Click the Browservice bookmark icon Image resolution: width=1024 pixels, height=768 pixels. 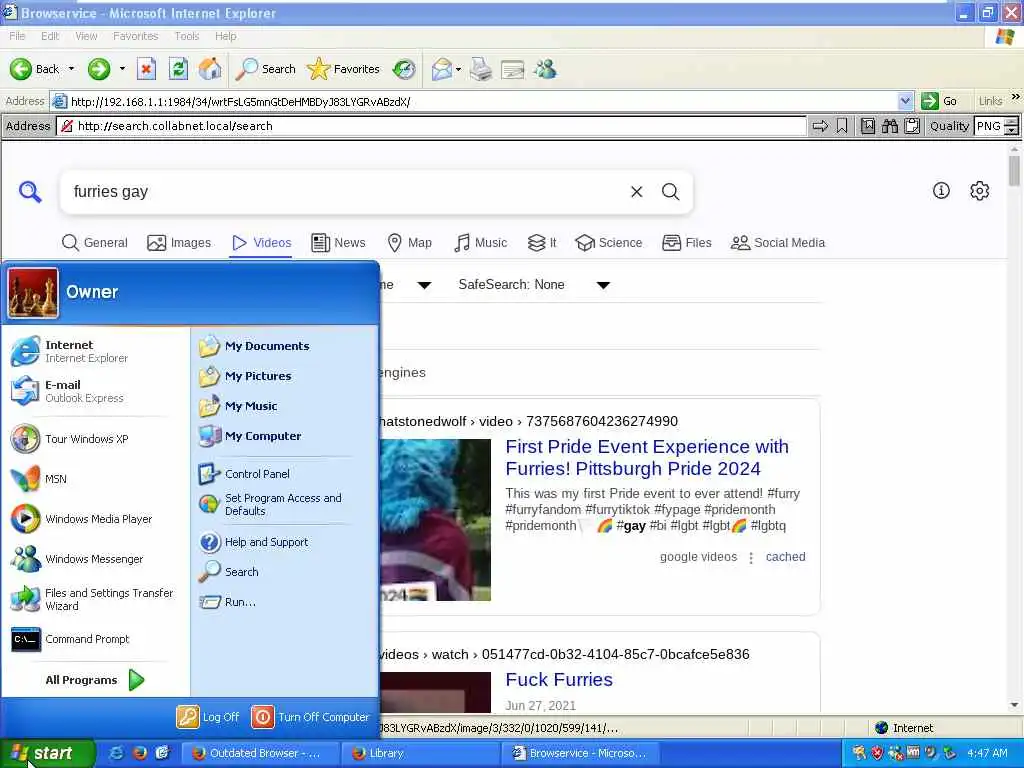[x=842, y=126]
